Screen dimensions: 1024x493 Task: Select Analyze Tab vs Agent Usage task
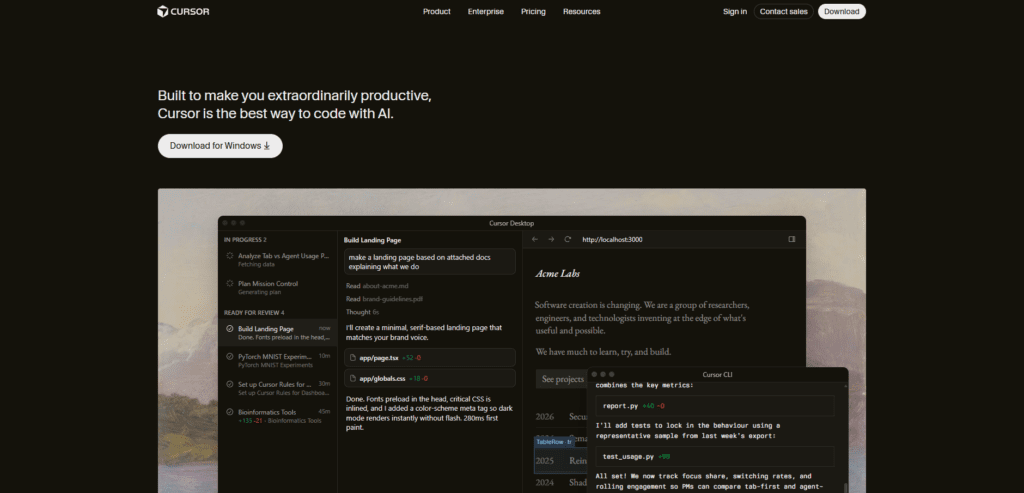(x=278, y=260)
